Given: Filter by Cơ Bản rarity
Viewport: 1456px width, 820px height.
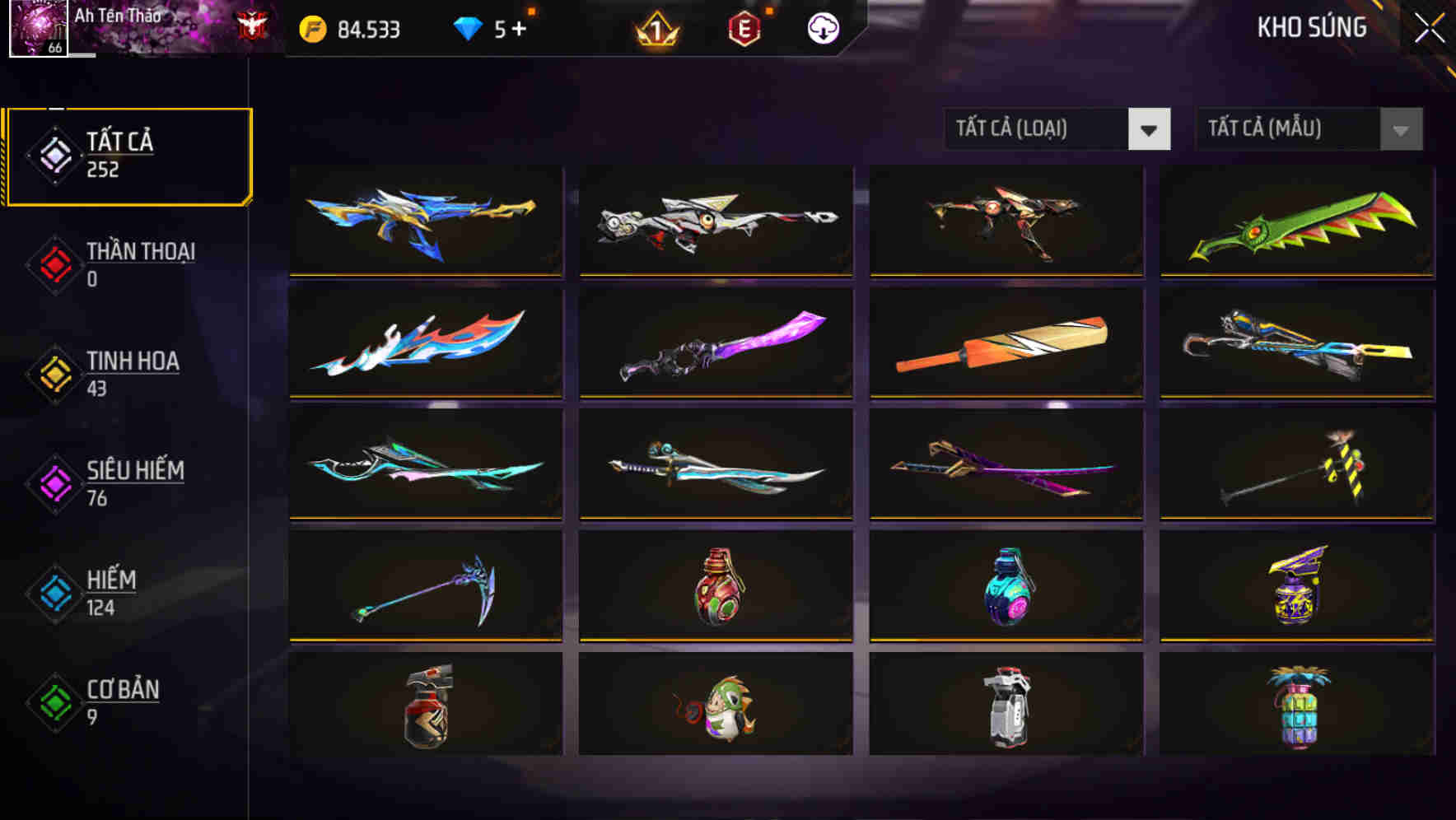Looking at the screenshot, I should pos(125,703).
